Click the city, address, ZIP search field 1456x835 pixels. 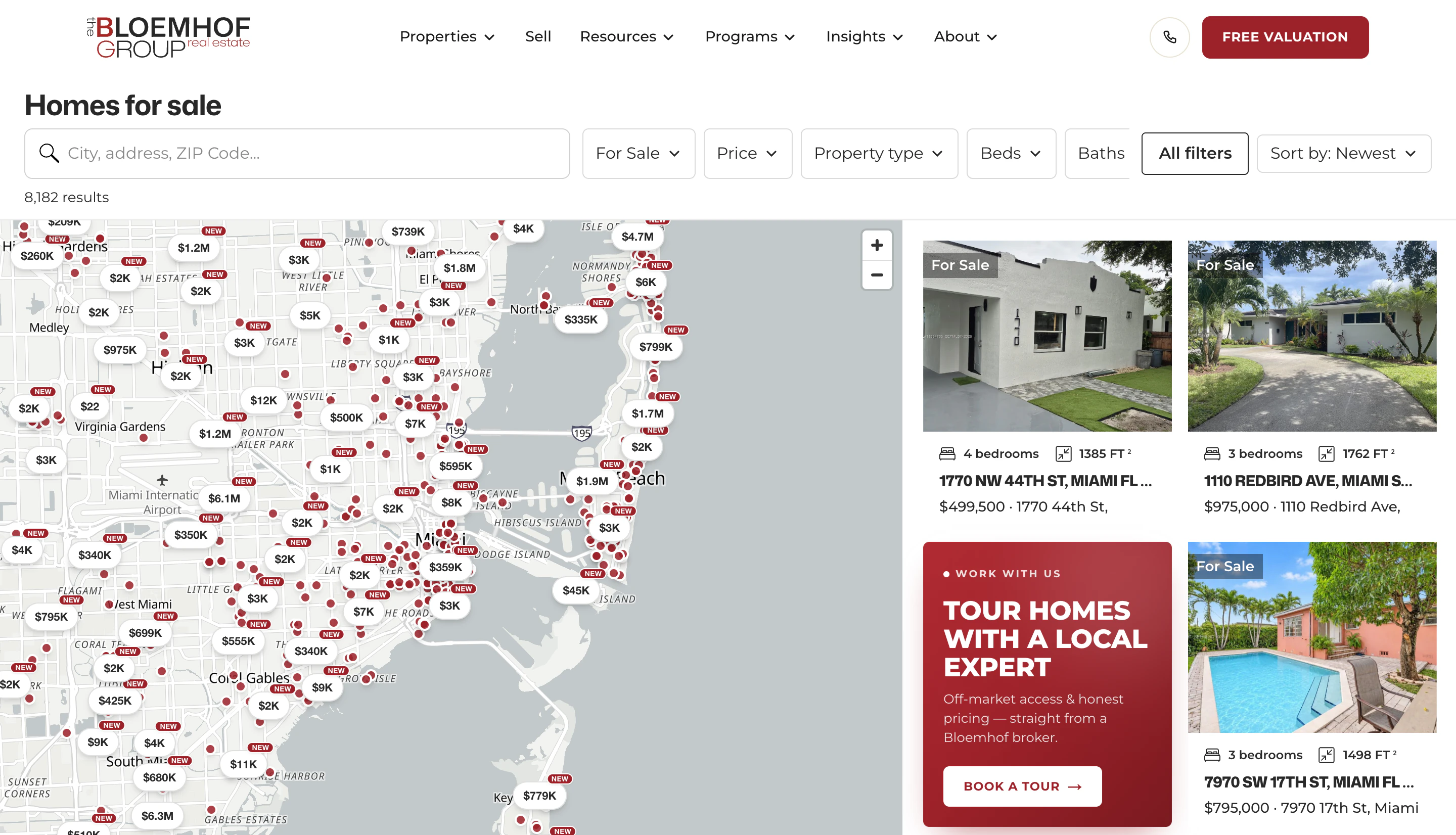click(x=297, y=154)
